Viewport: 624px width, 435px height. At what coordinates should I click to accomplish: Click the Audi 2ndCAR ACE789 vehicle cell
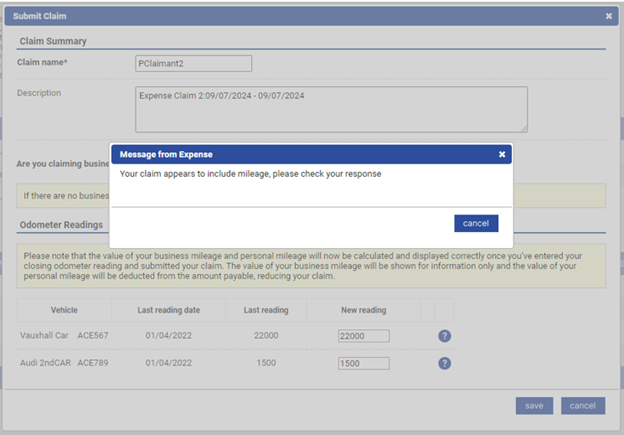pos(64,363)
